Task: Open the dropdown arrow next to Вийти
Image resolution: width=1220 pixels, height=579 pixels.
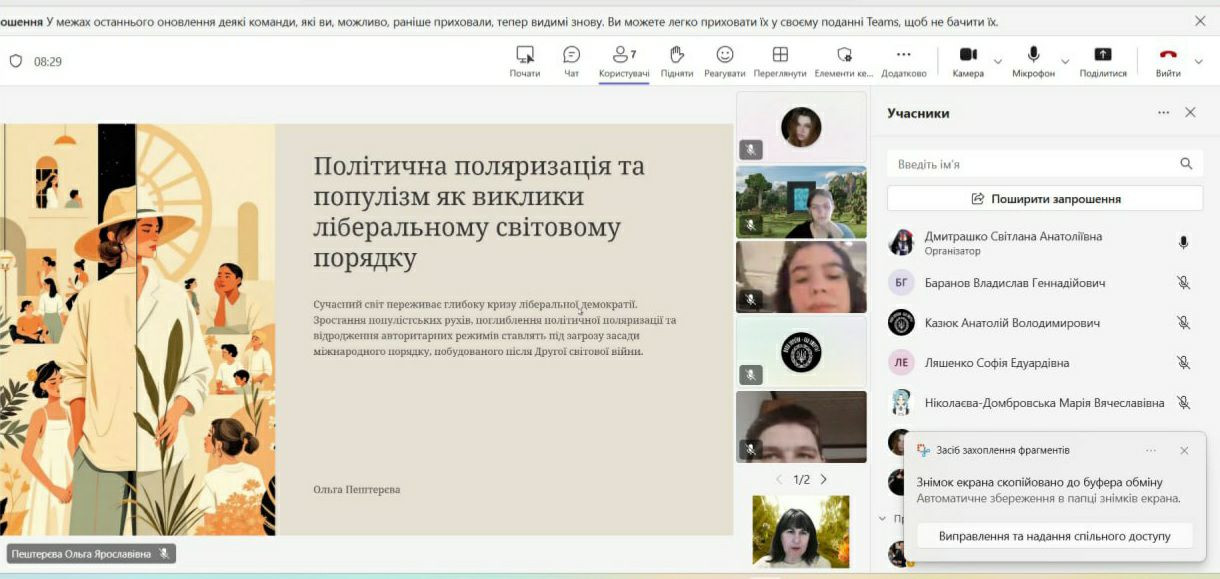Action: (x=1199, y=62)
